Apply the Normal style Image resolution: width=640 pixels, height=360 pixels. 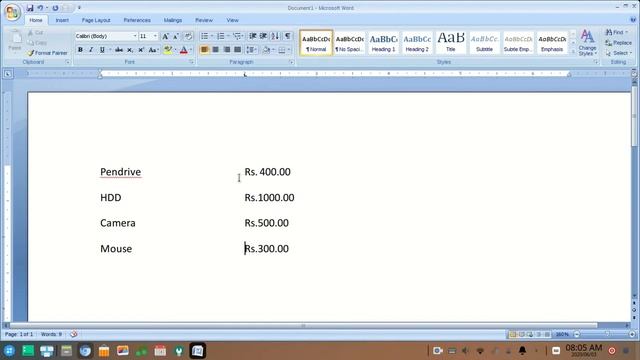[x=316, y=42]
